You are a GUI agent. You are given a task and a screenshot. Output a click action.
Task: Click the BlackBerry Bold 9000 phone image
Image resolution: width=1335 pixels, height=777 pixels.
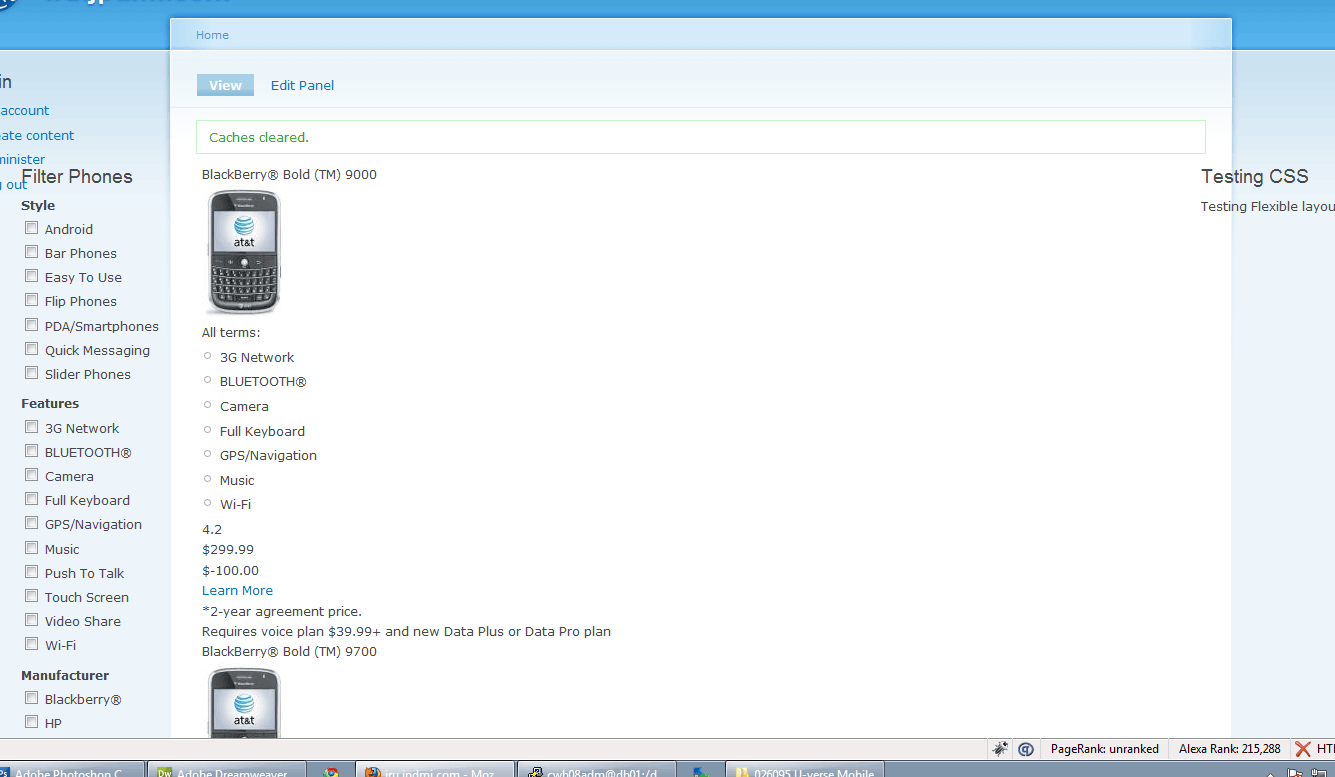[x=244, y=252]
